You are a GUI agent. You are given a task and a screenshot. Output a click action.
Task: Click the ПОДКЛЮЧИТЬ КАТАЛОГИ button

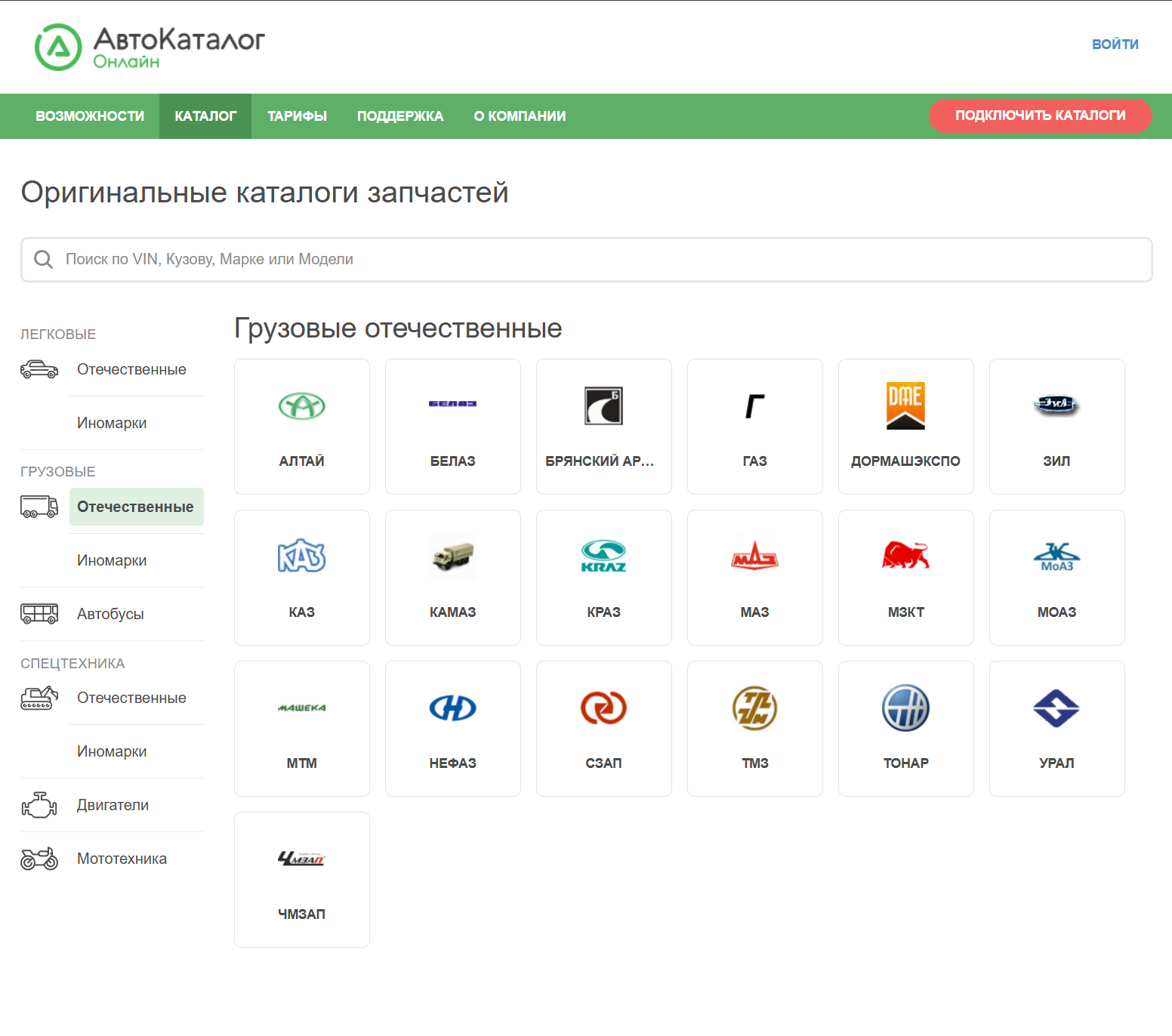click(x=1041, y=116)
